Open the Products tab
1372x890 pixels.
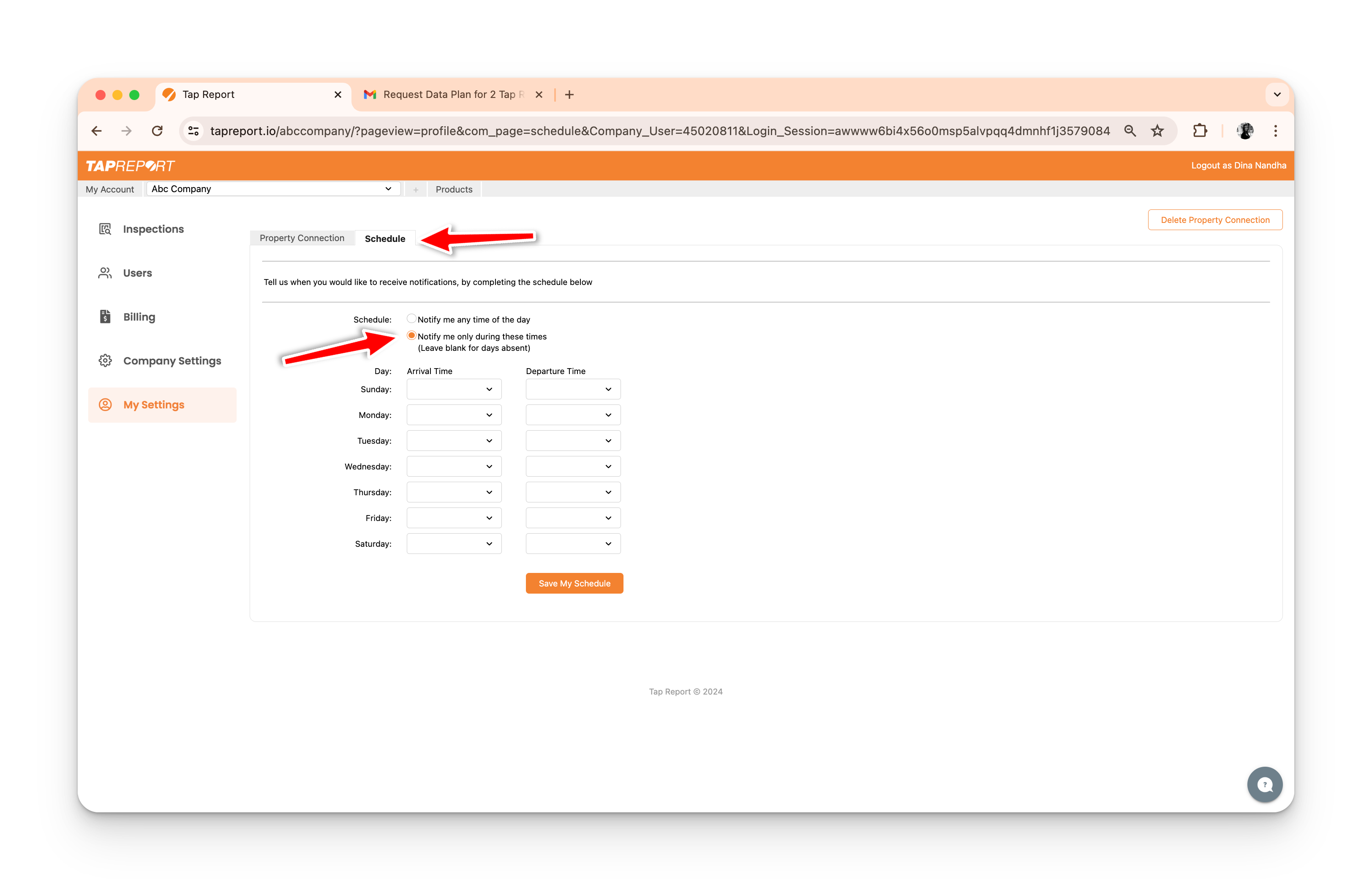click(454, 190)
